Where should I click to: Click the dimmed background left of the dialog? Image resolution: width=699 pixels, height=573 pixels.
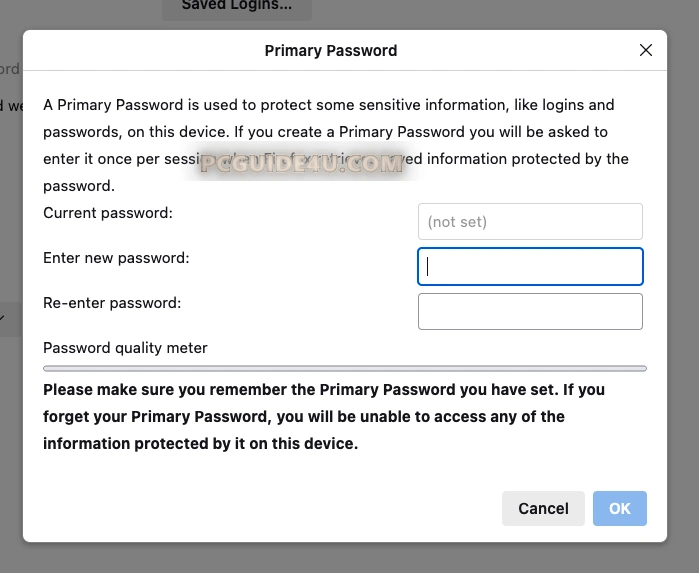tap(10, 450)
